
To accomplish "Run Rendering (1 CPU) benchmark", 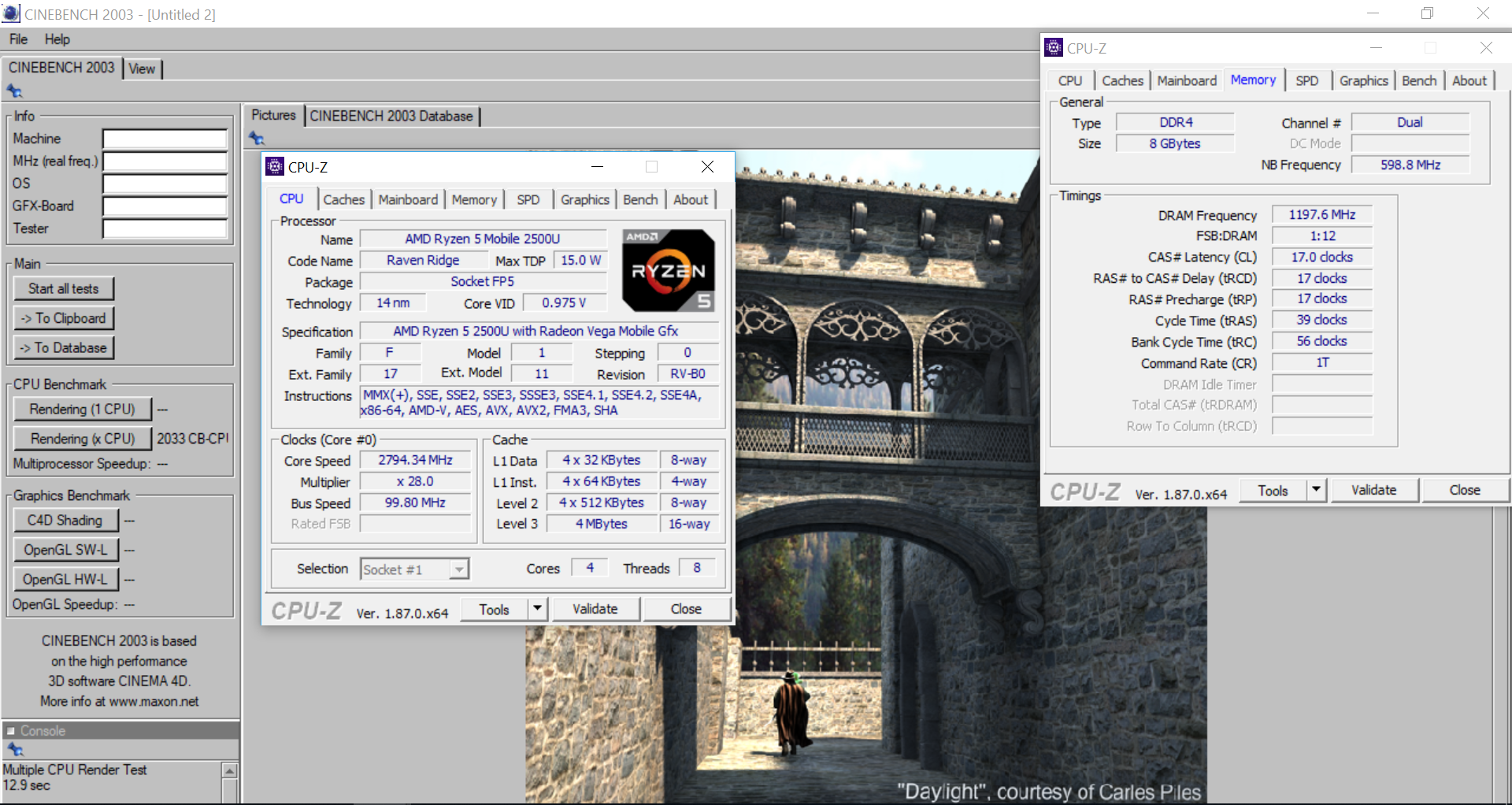I will pos(82,409).
